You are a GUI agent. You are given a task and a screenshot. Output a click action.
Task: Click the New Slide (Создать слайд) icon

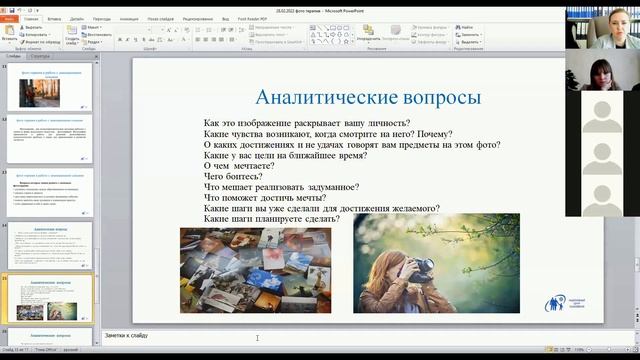point(72,30)
